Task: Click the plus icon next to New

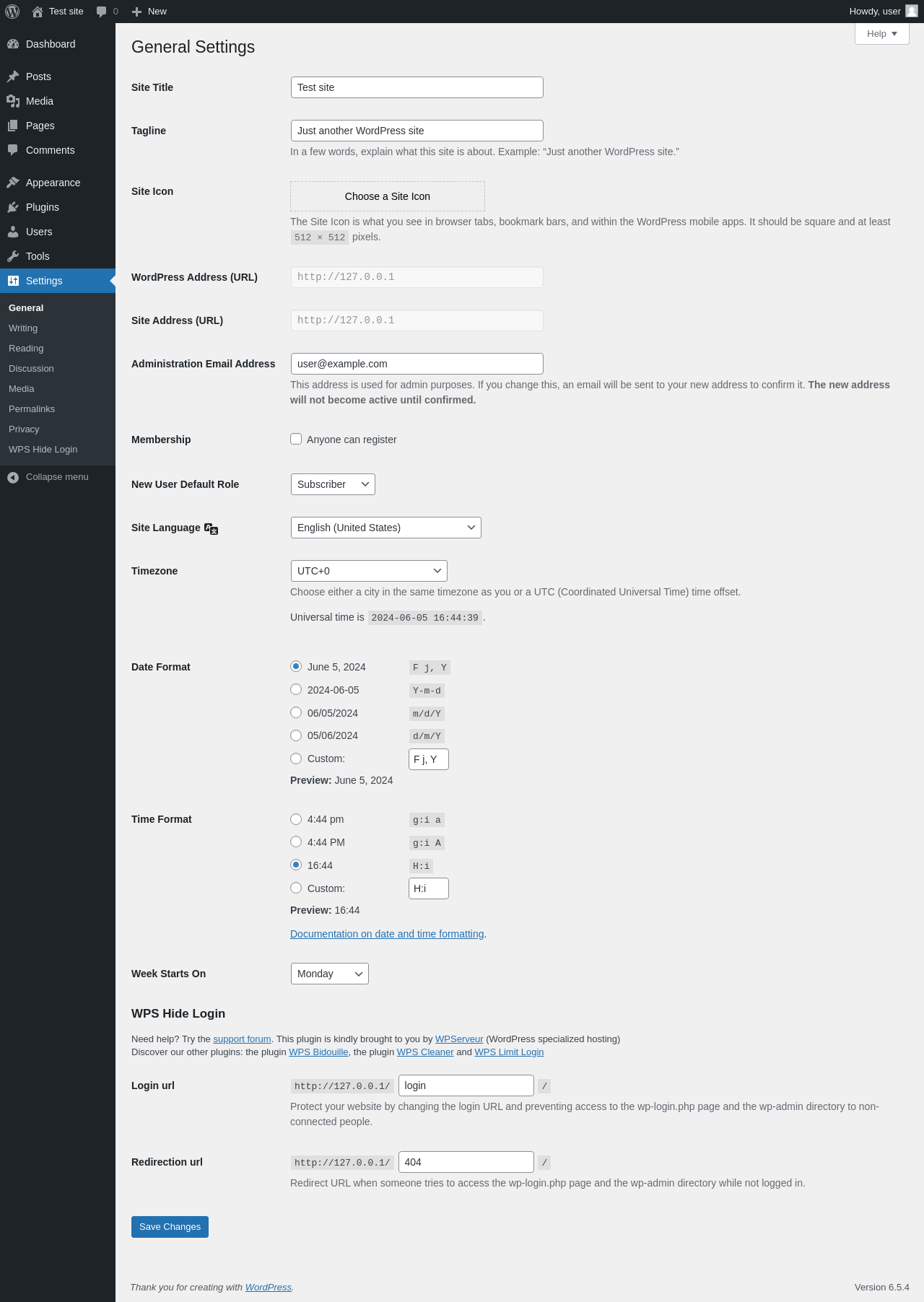Action: point(137,12)
